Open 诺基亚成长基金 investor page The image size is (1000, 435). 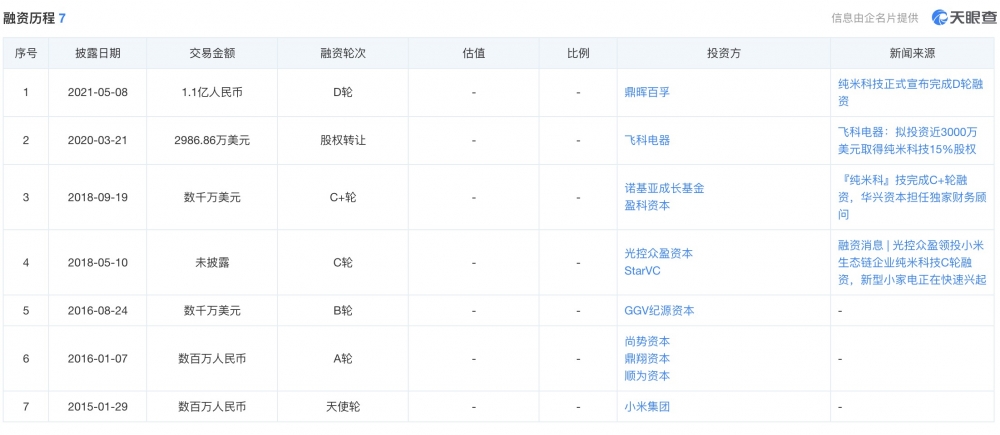tap(664, 189)
